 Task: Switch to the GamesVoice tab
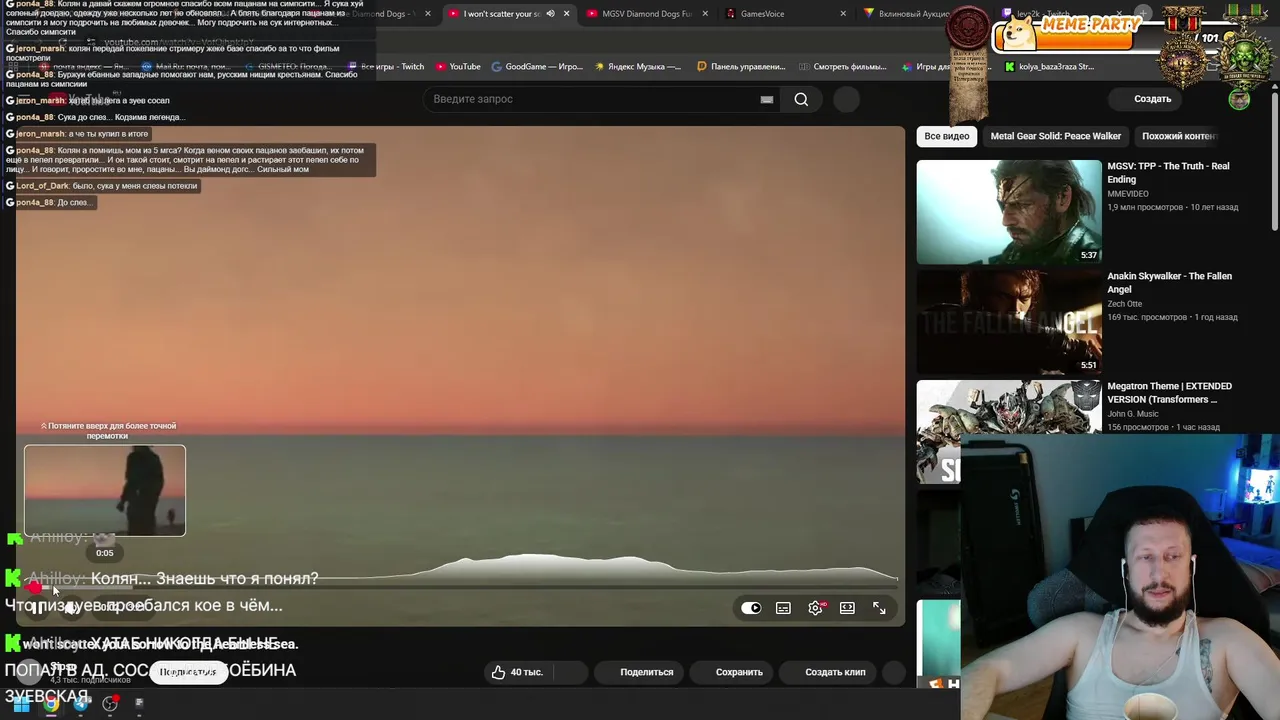pos(780,14)
